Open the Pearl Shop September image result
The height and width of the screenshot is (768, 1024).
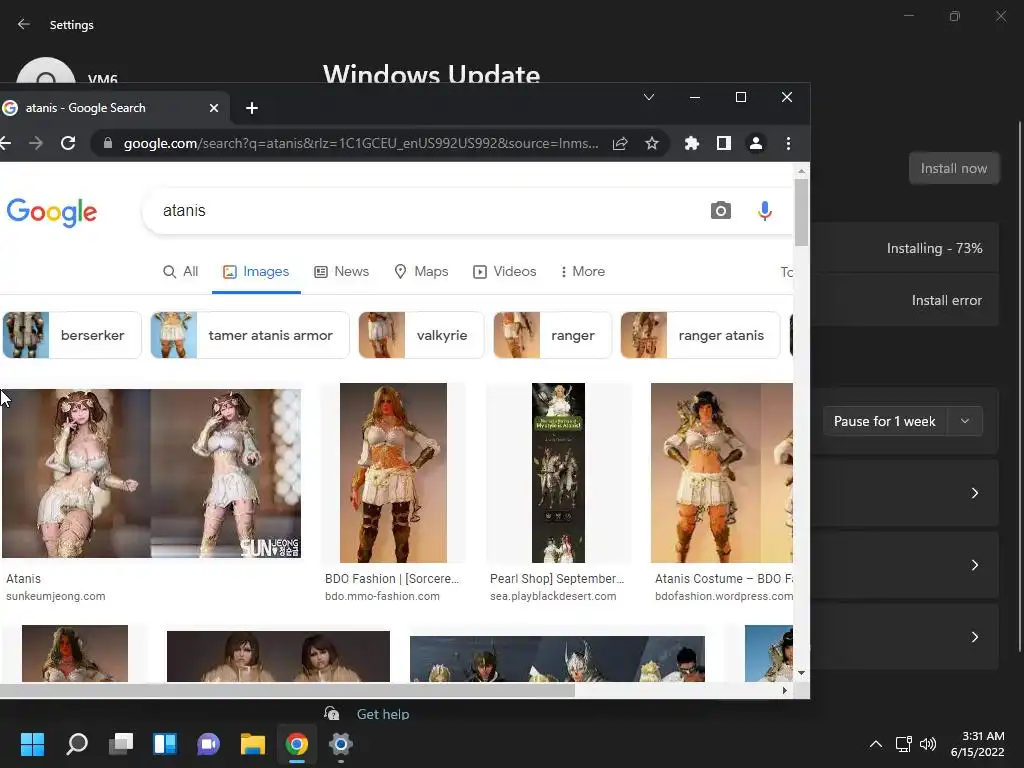pos(558,473)
